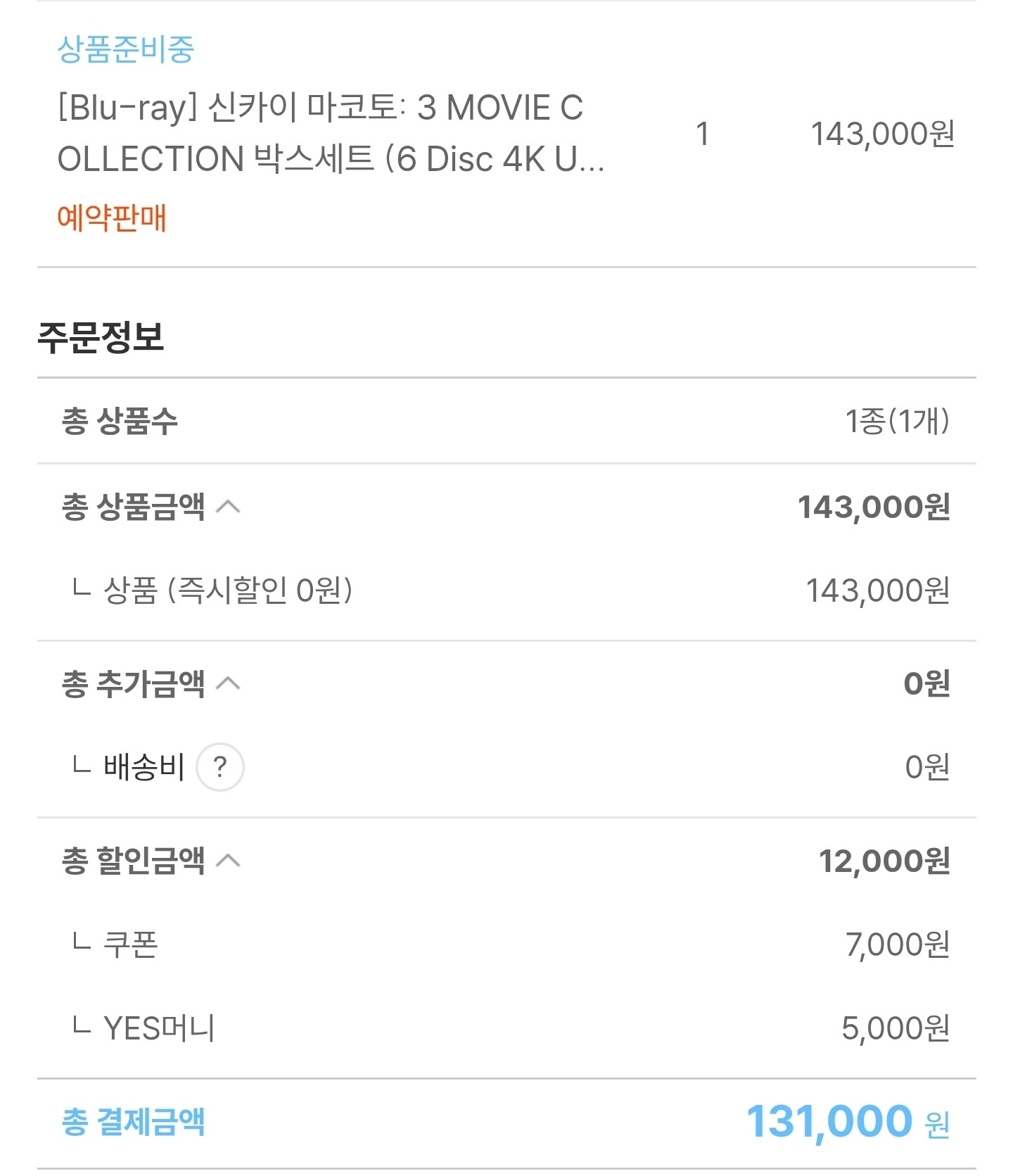Click the 1종(1개) item count value
Image resolution: width=1013 pixels, height=1176 pixels.
pos(897,421)
